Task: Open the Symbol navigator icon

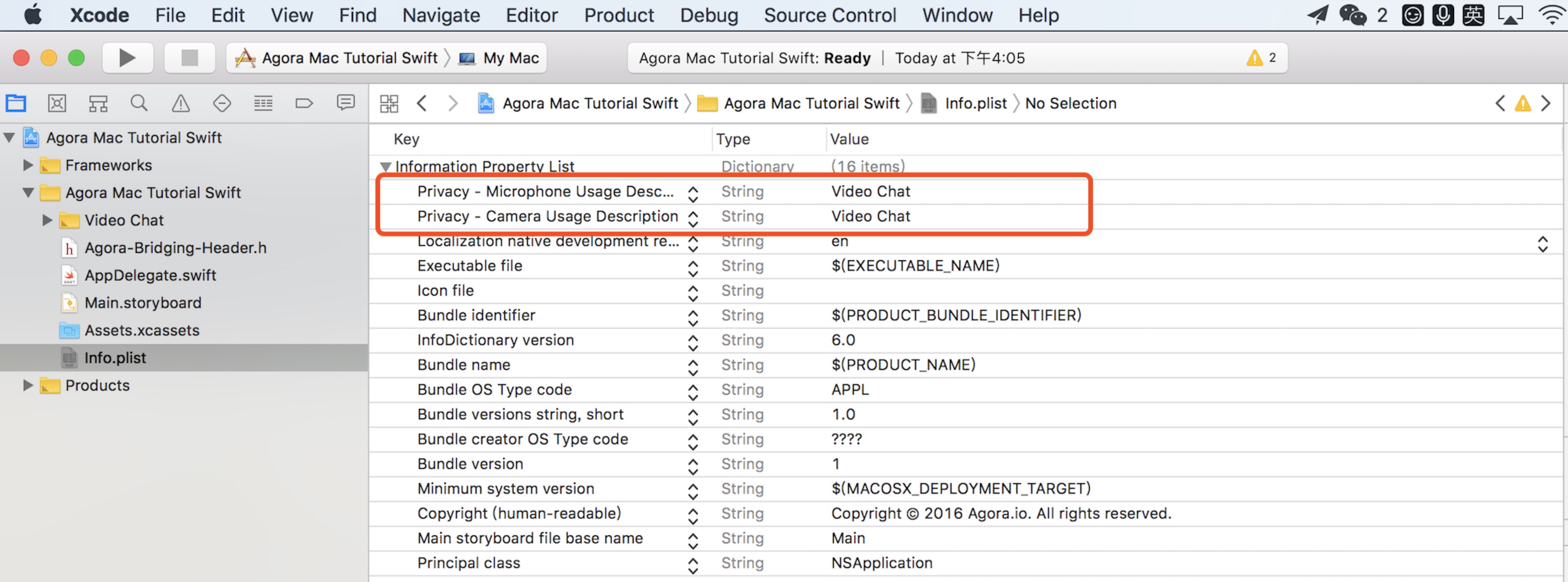Action: point(98,103)
